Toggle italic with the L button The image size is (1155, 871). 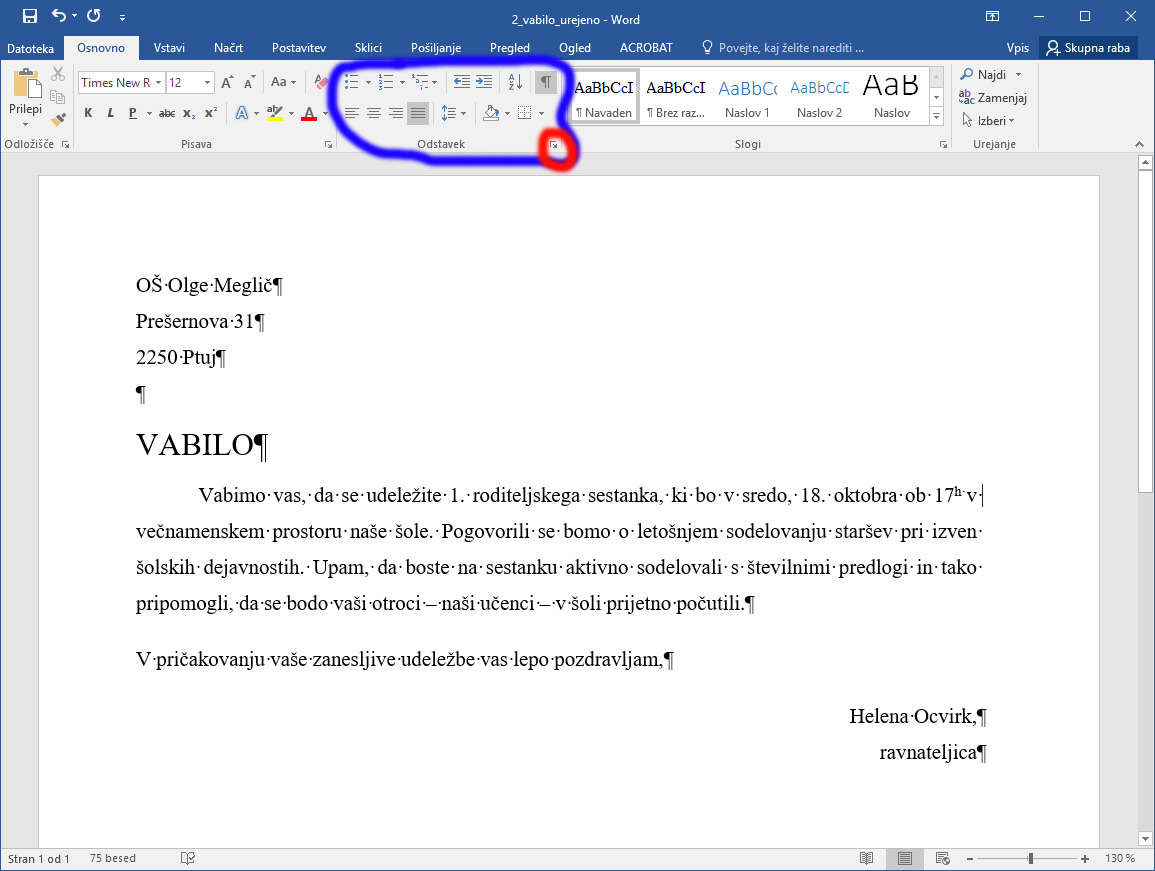coord(110,113)
